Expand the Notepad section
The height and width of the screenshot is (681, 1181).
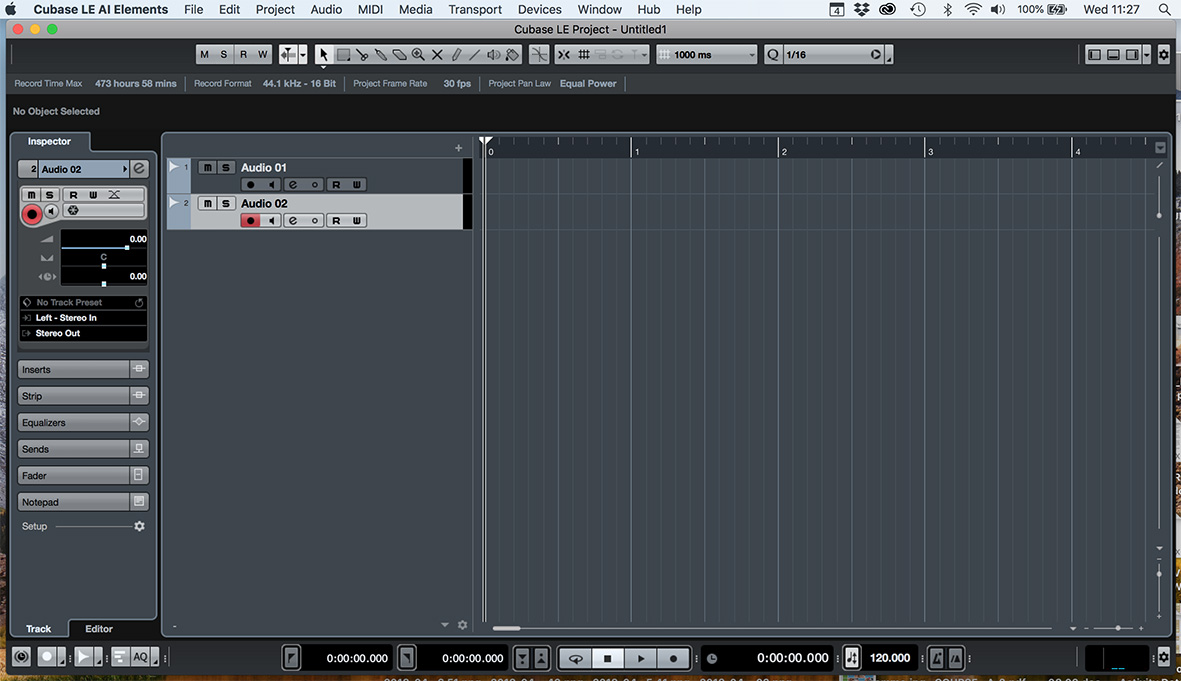pos(74,502)
